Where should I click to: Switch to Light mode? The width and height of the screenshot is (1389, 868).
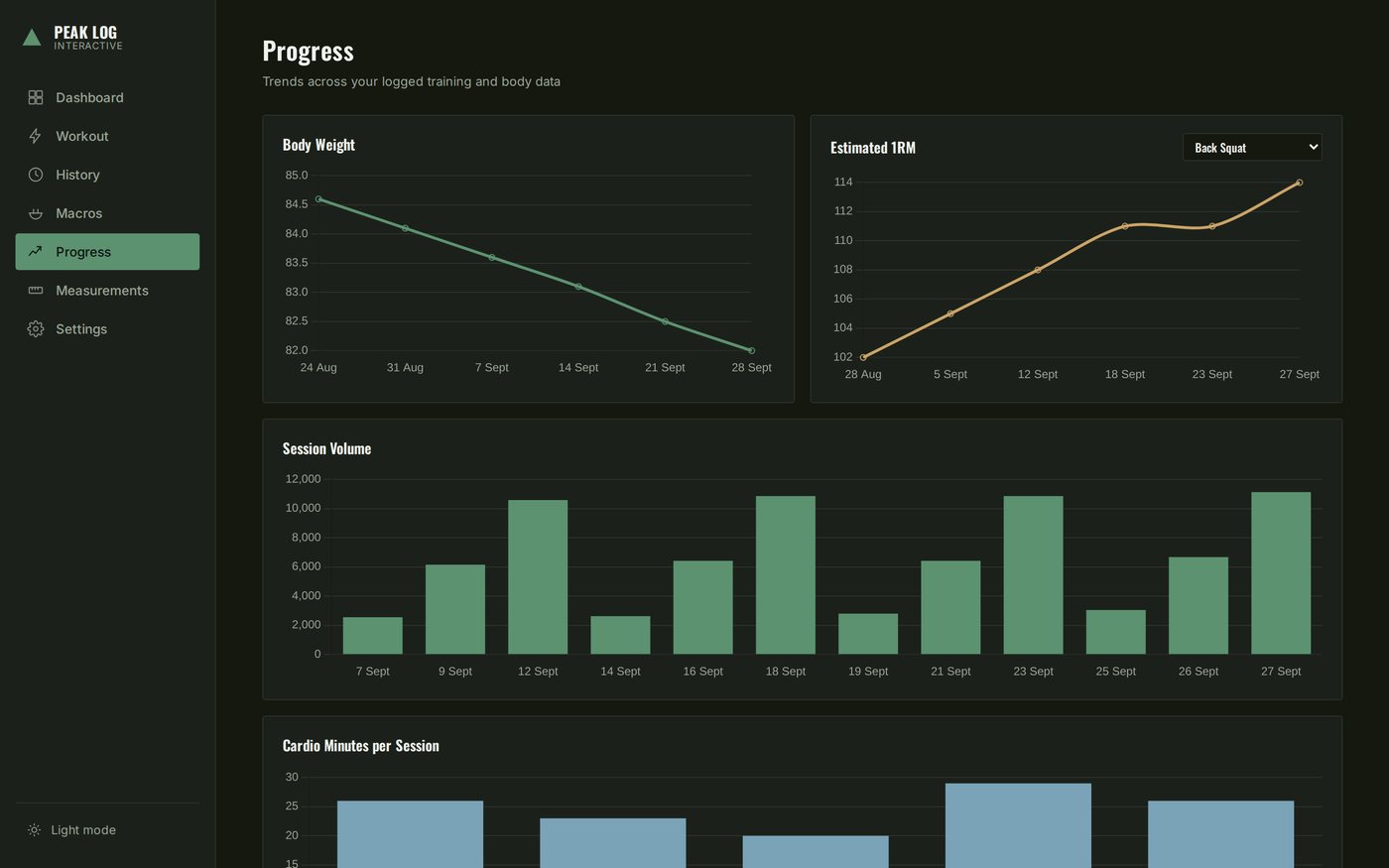(x=107, y=830)
